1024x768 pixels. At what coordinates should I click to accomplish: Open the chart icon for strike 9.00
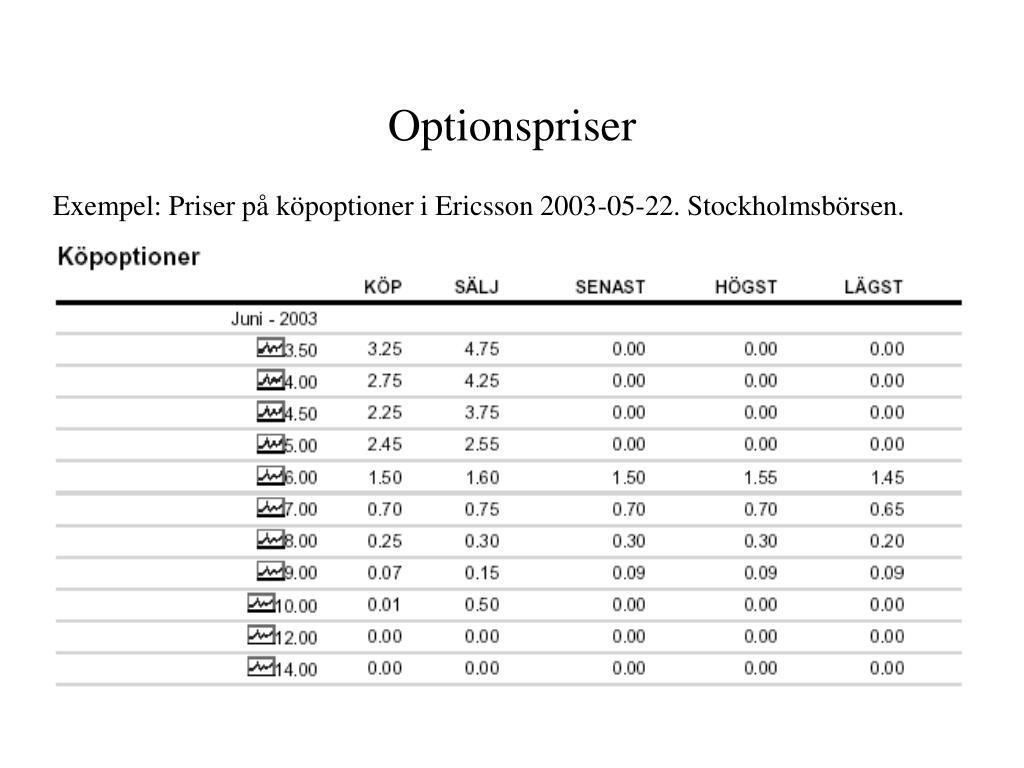point(270,571)
